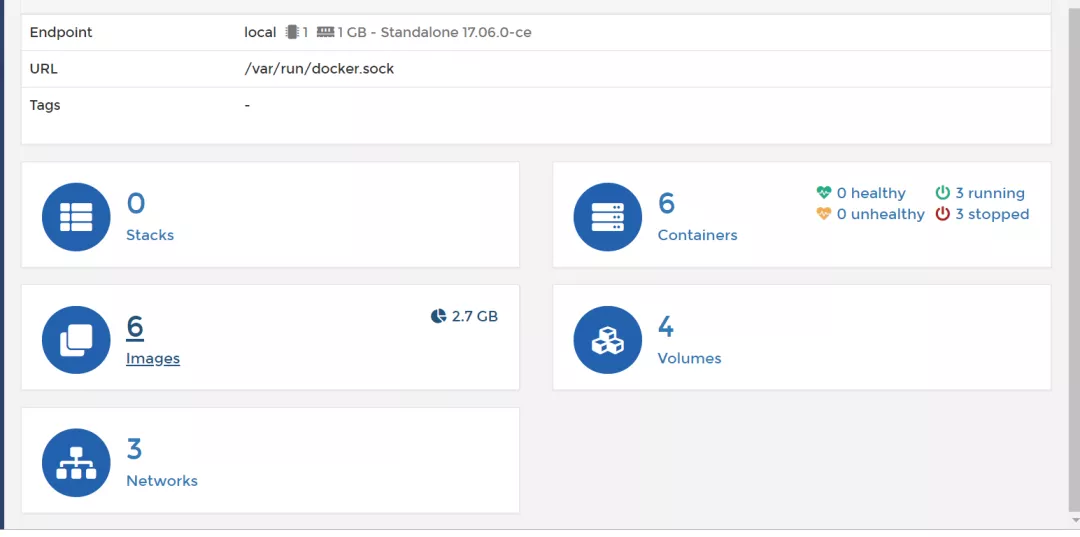Click the Tags row label
This screenshot has width=1080, height=537.
click(45, 105)
